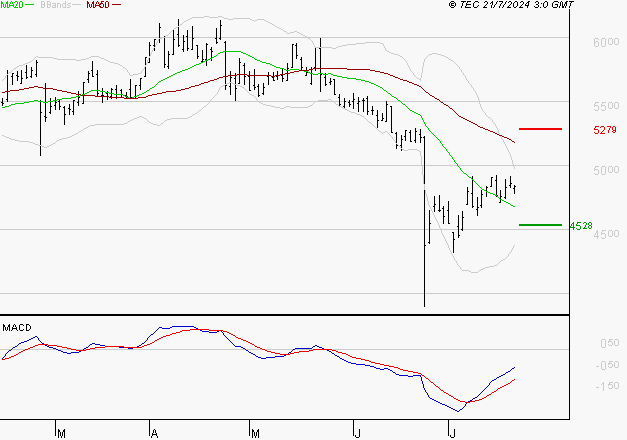Click the first J month marker
The image size is (627, 440).
358,434
